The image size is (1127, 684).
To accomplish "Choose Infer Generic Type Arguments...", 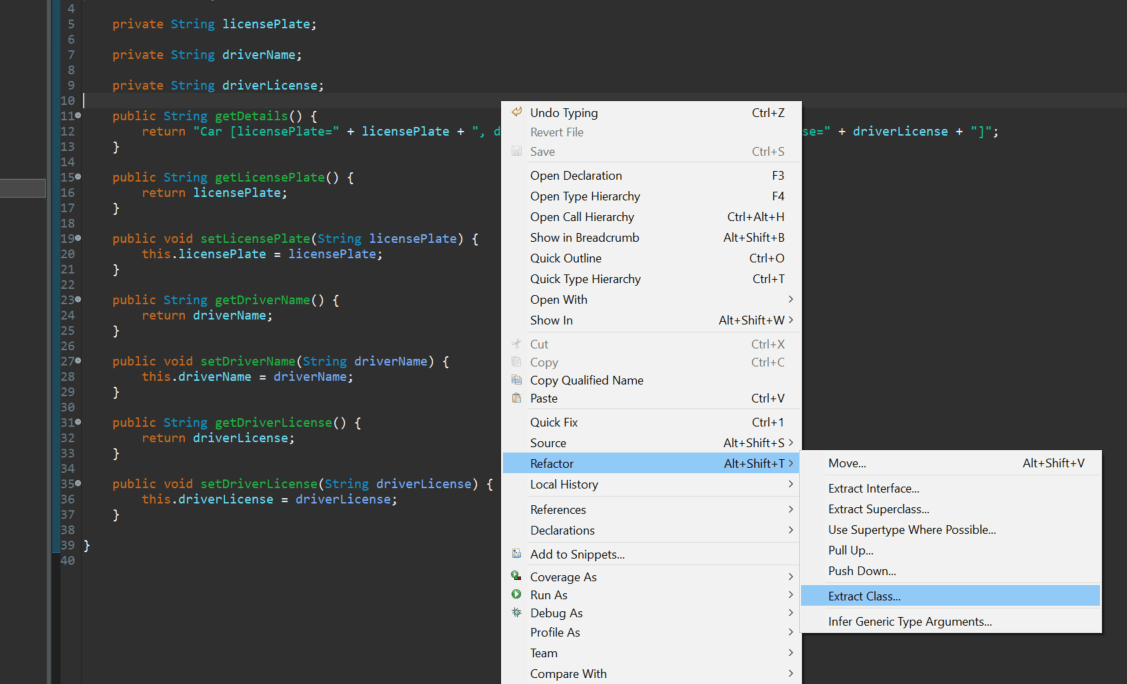I will pos(951,621).
